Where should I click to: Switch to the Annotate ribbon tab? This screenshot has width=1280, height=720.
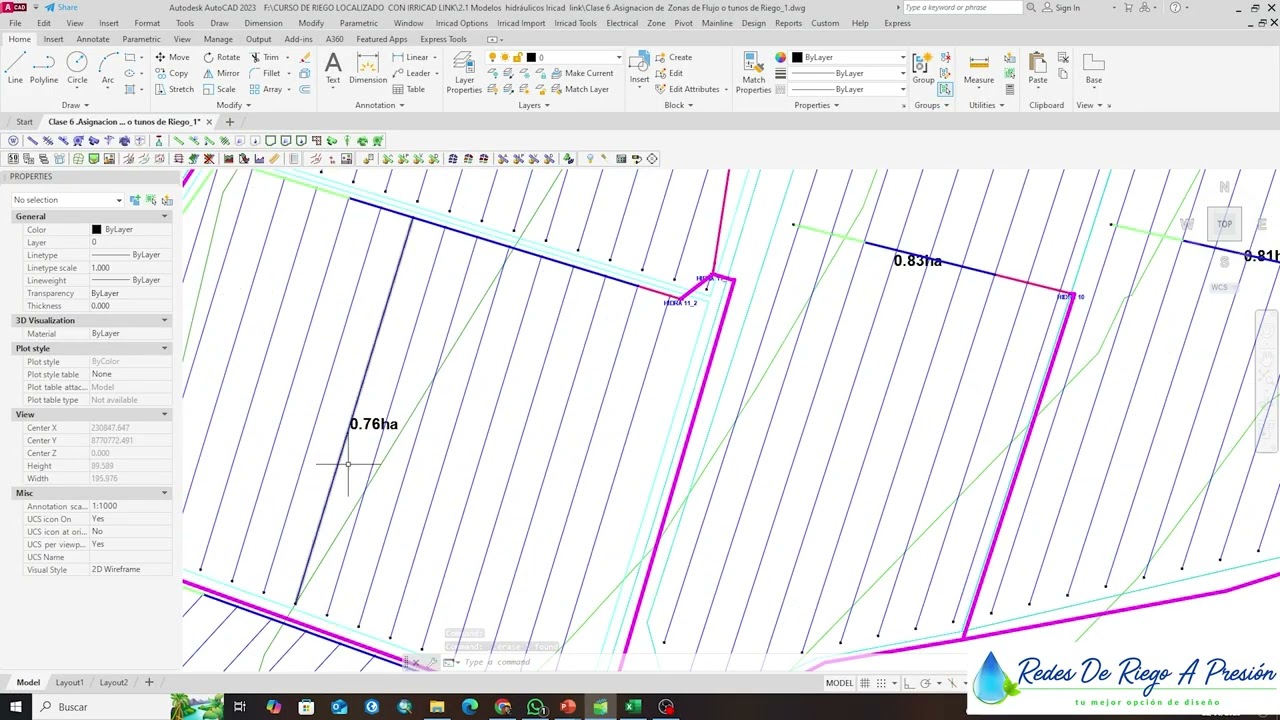[x=93, y=39]
